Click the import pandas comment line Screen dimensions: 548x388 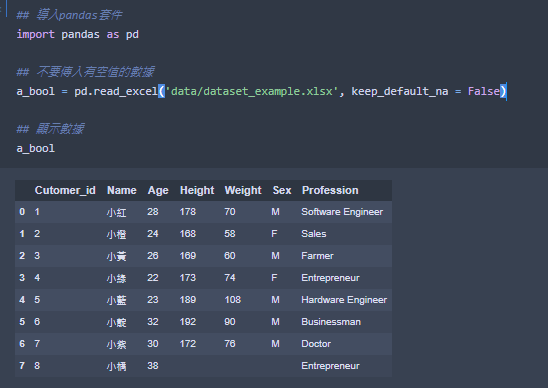[x=69, y=15]
